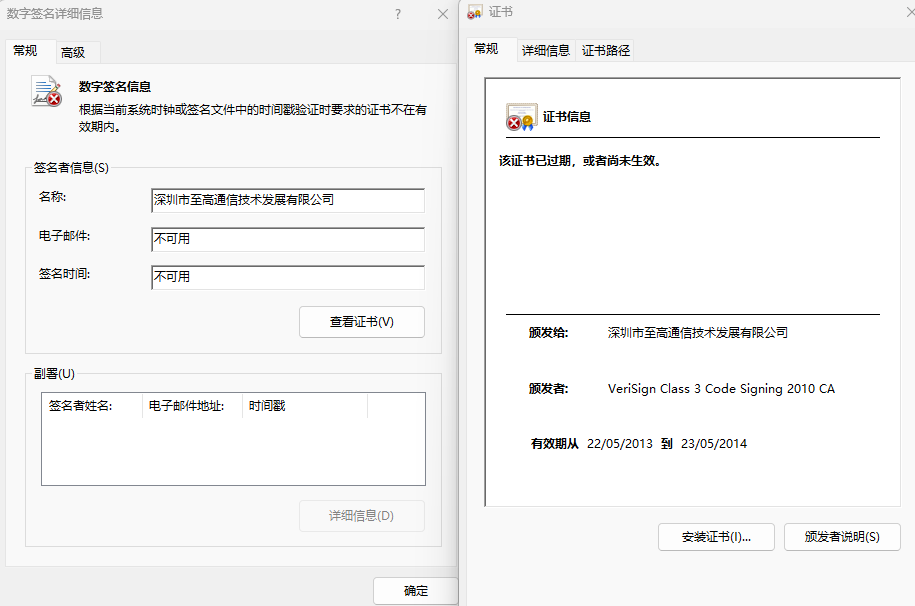Screen dimensions: 915x606
Task: Click the 数字签名信息 heading
Action: click(115, 87)
